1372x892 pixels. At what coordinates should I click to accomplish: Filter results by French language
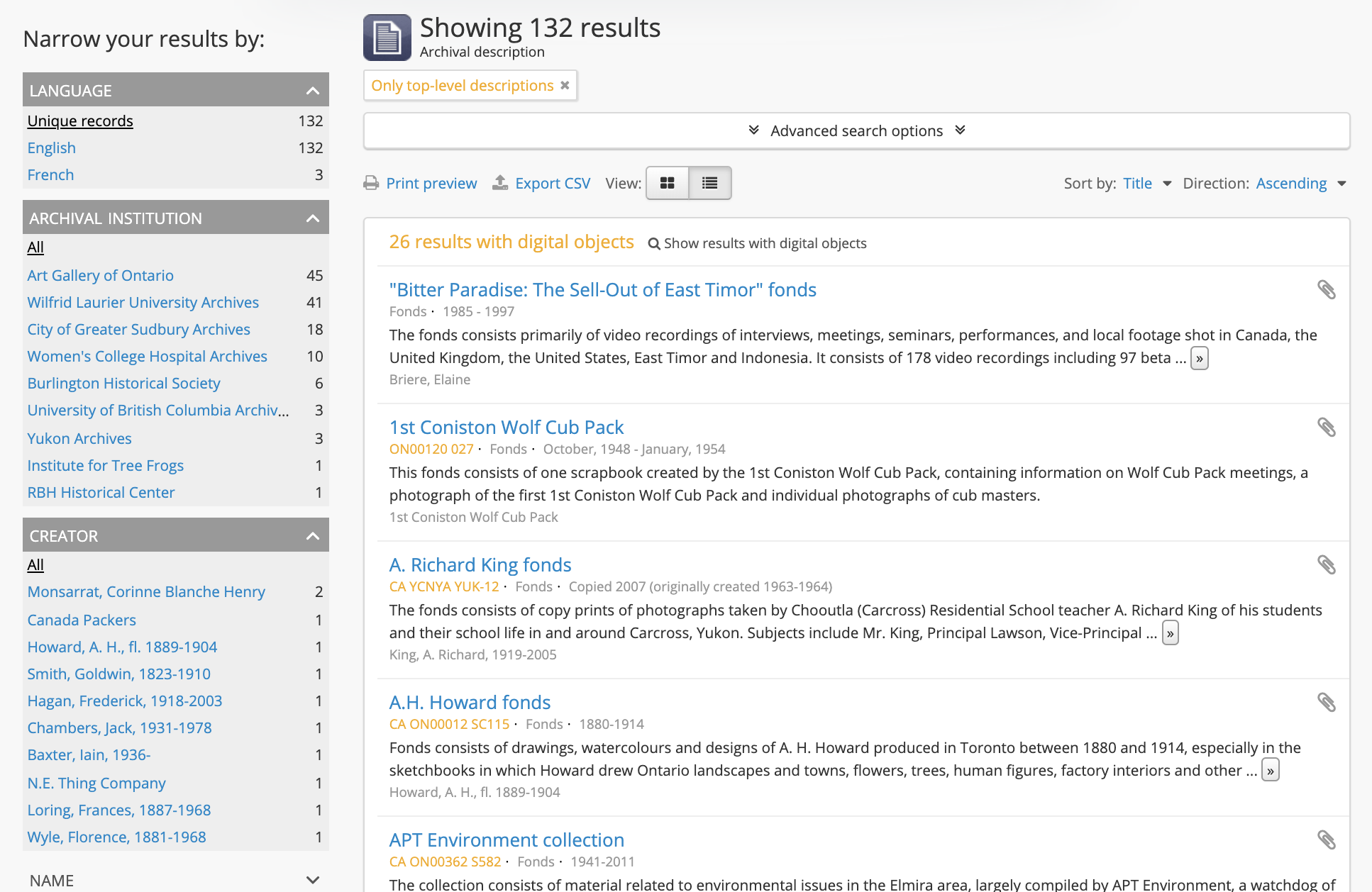coord(50,175)
